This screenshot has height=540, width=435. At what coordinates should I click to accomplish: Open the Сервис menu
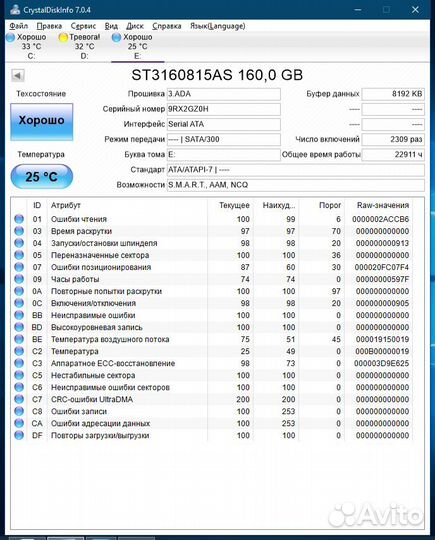[83, 26]
